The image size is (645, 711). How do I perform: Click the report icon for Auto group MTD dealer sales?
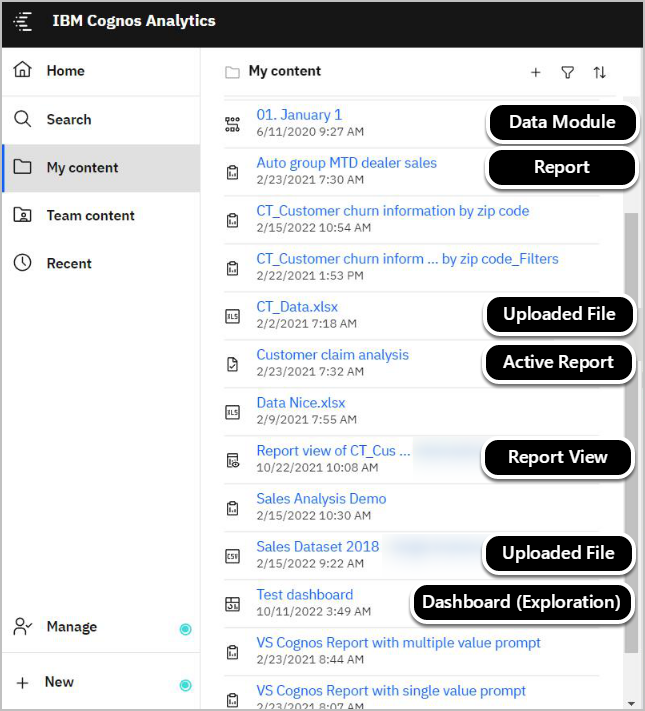point(233,172)
